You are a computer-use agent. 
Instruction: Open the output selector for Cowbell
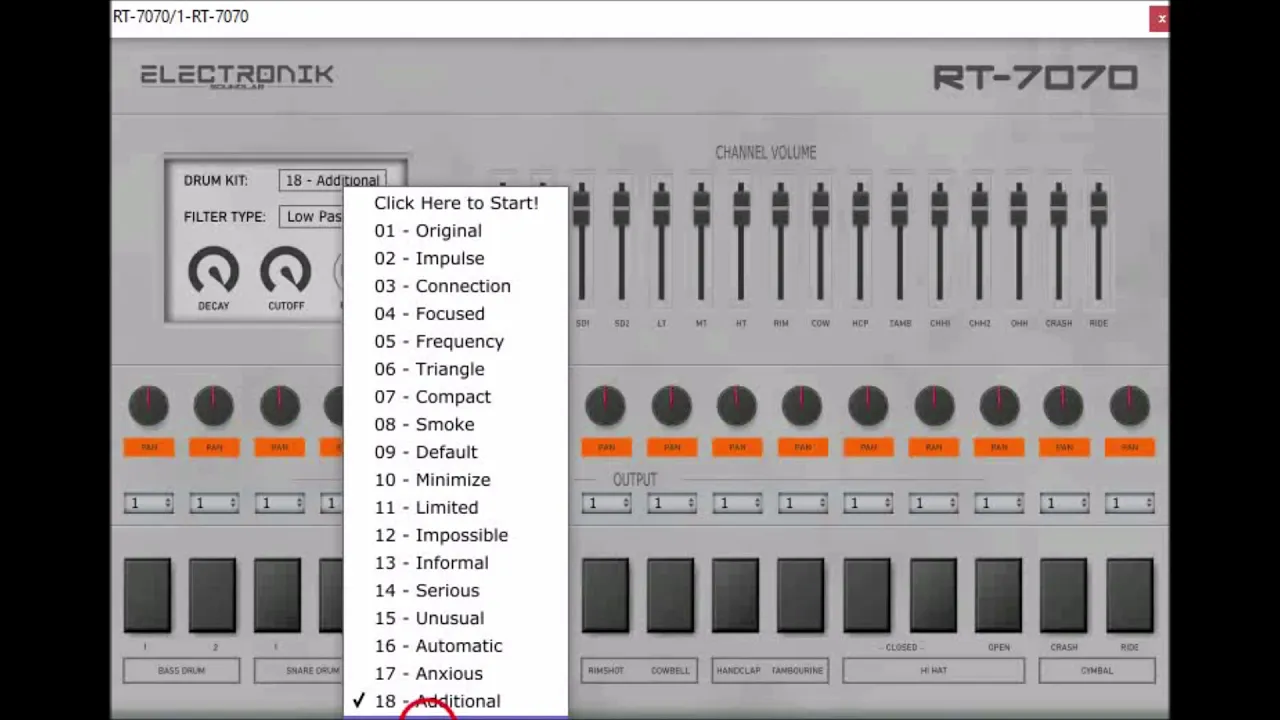[671, 503]
